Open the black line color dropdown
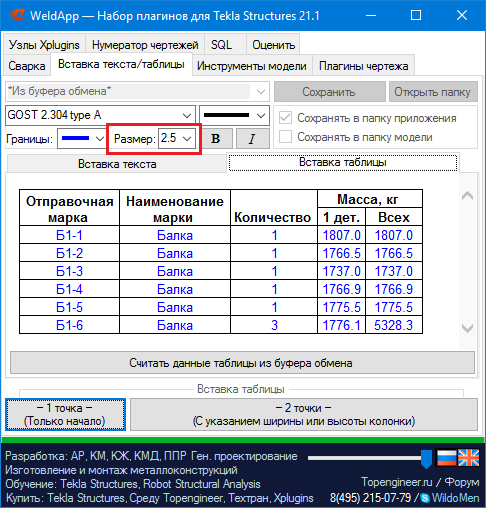 234,115
